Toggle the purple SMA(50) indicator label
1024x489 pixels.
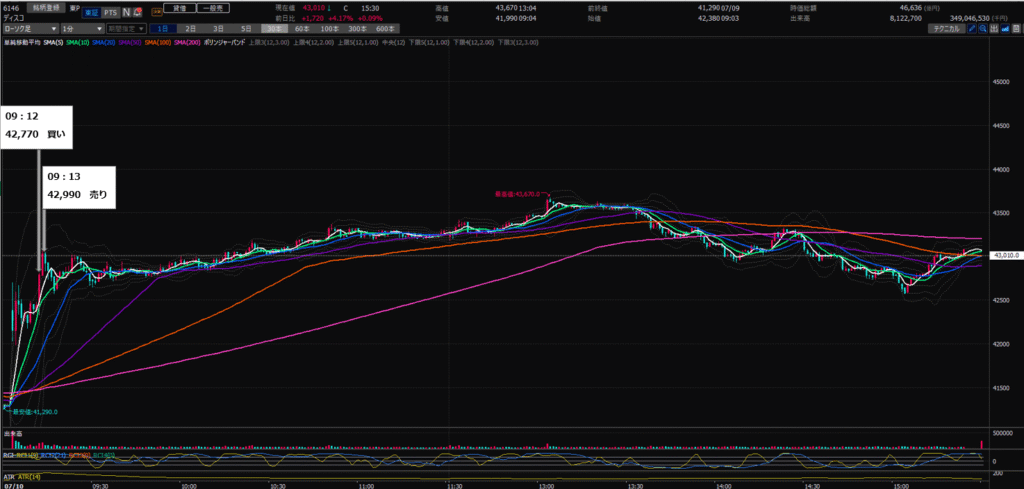129,42
